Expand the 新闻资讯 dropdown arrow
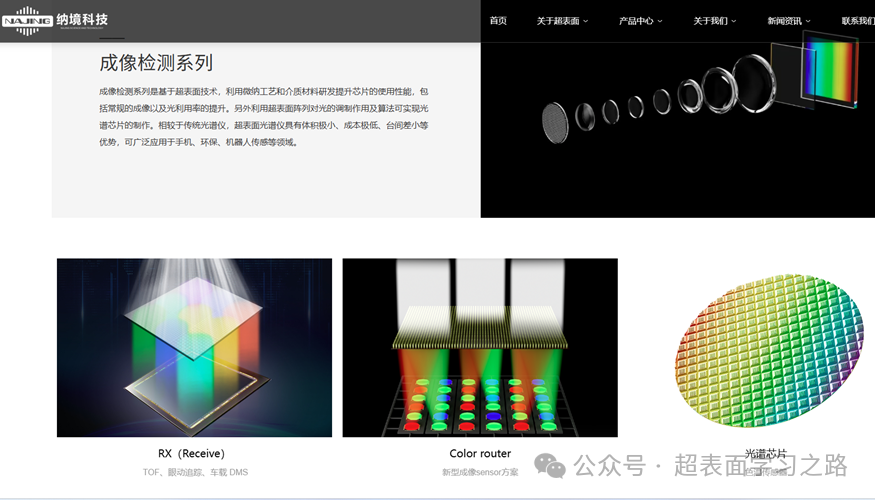 pyautogui.click(x=808, y=21)
